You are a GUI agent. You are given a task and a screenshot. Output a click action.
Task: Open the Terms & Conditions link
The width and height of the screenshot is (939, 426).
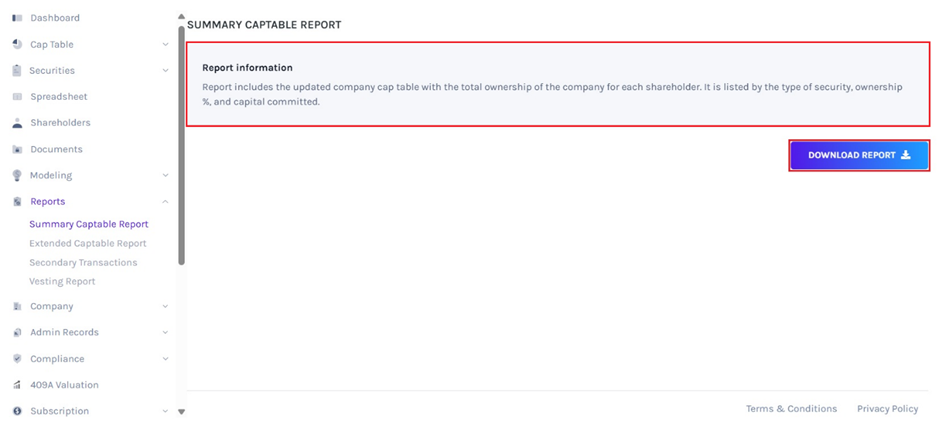click(x=791, y=409)
